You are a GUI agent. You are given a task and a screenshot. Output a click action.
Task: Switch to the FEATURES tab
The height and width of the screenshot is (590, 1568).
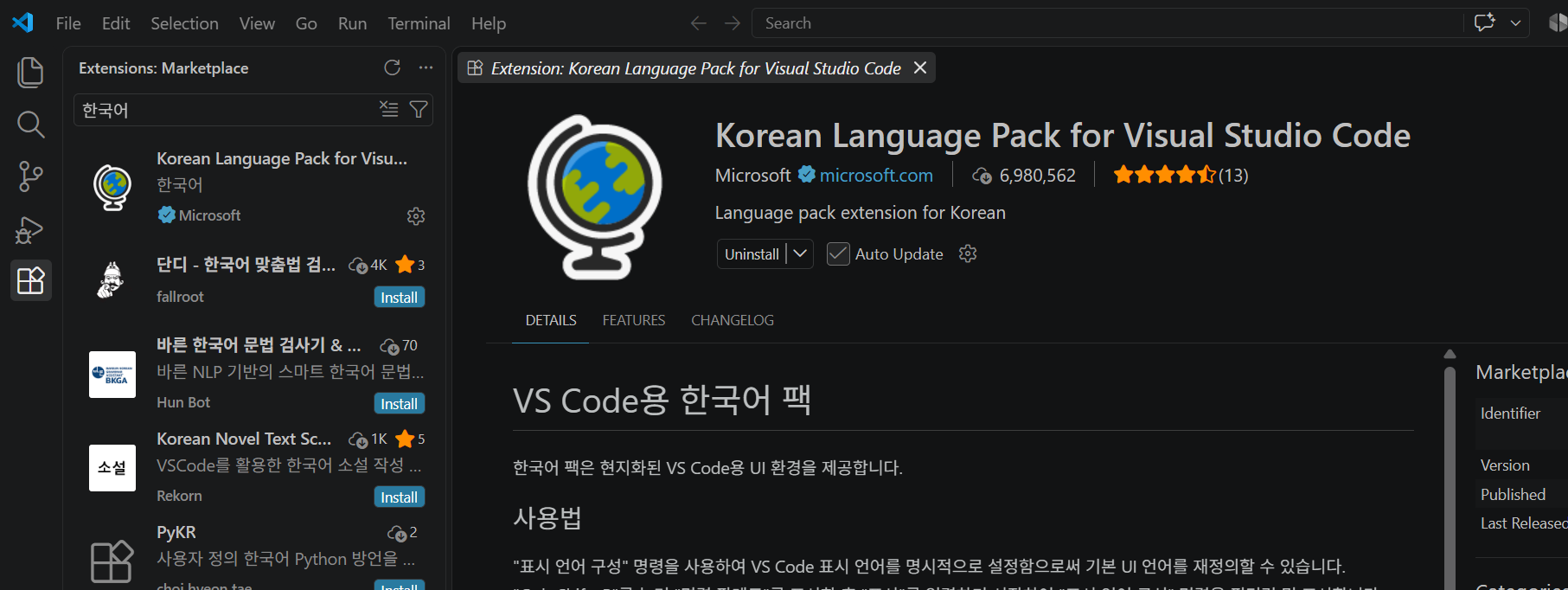click(x=634, y=320)
